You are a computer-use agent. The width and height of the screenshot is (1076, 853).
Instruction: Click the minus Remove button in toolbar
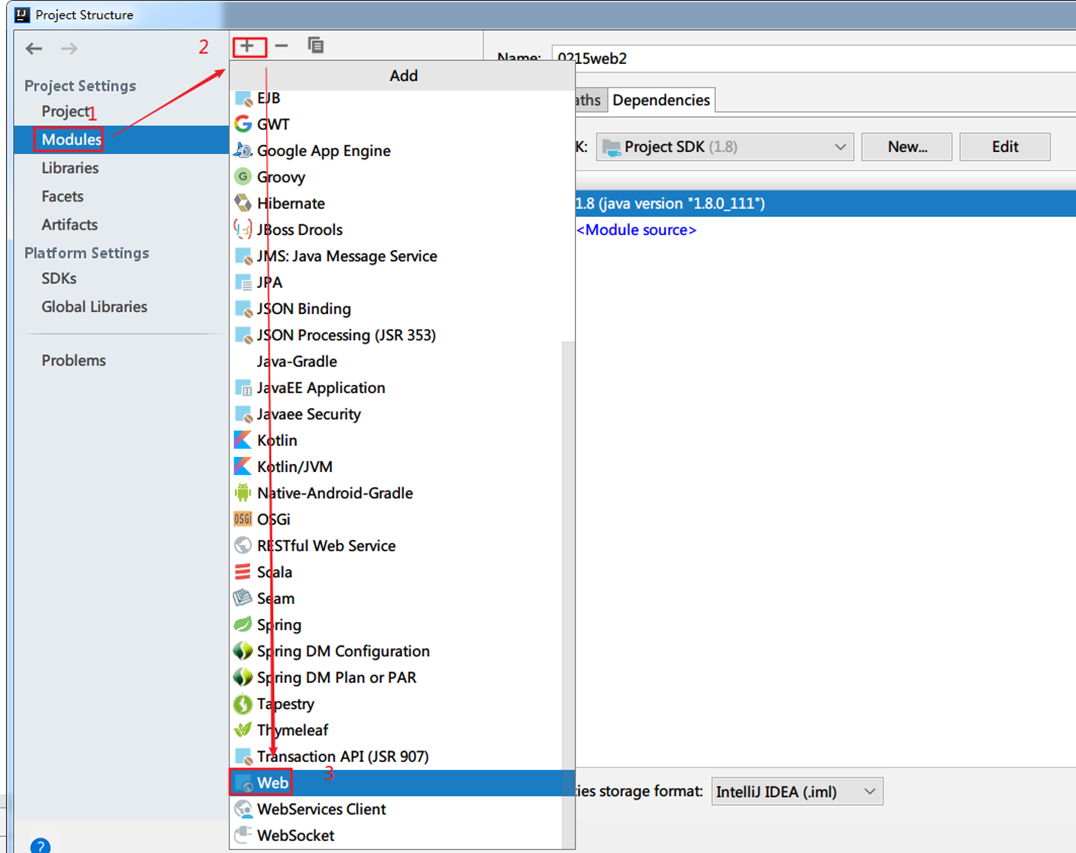coord(281,46)
